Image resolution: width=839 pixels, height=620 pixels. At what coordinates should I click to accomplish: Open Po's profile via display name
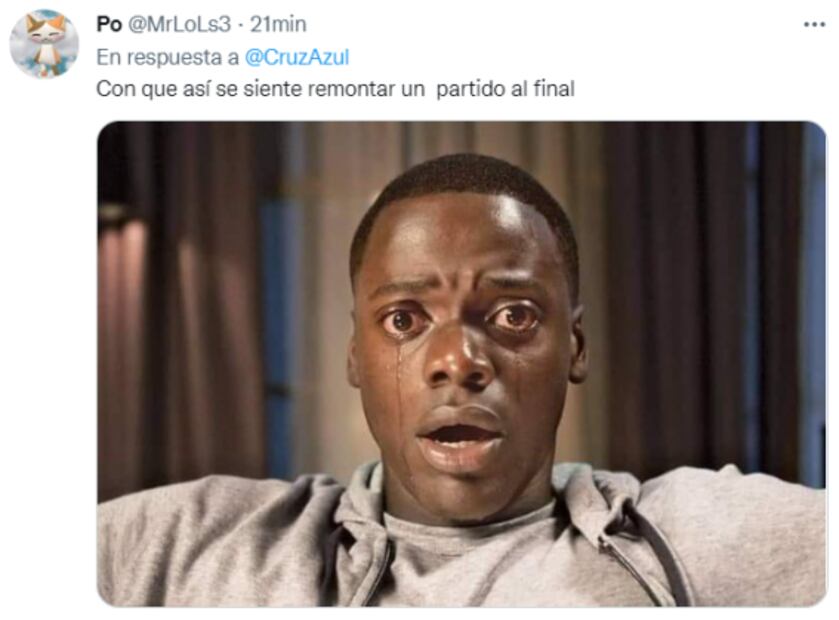pos(109,24)
